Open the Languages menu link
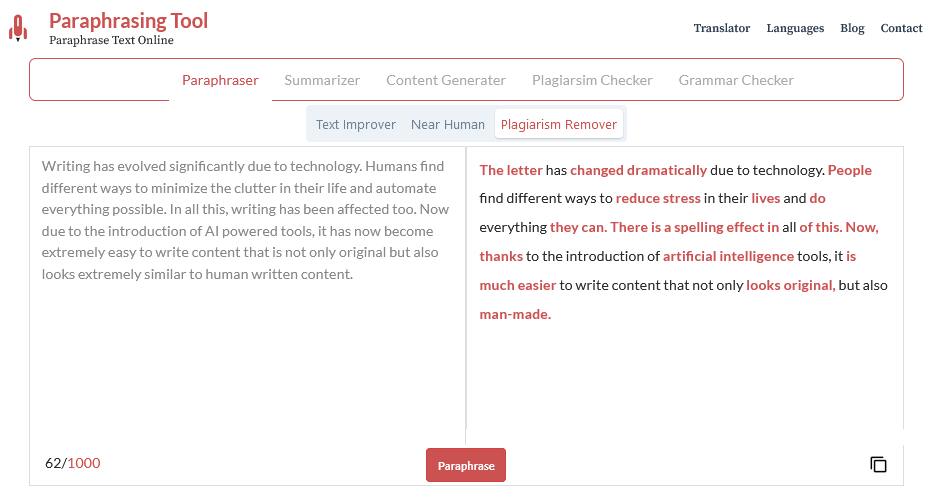Screen dimensions: 927x487 pyautogui.click(x=795, y=28)
